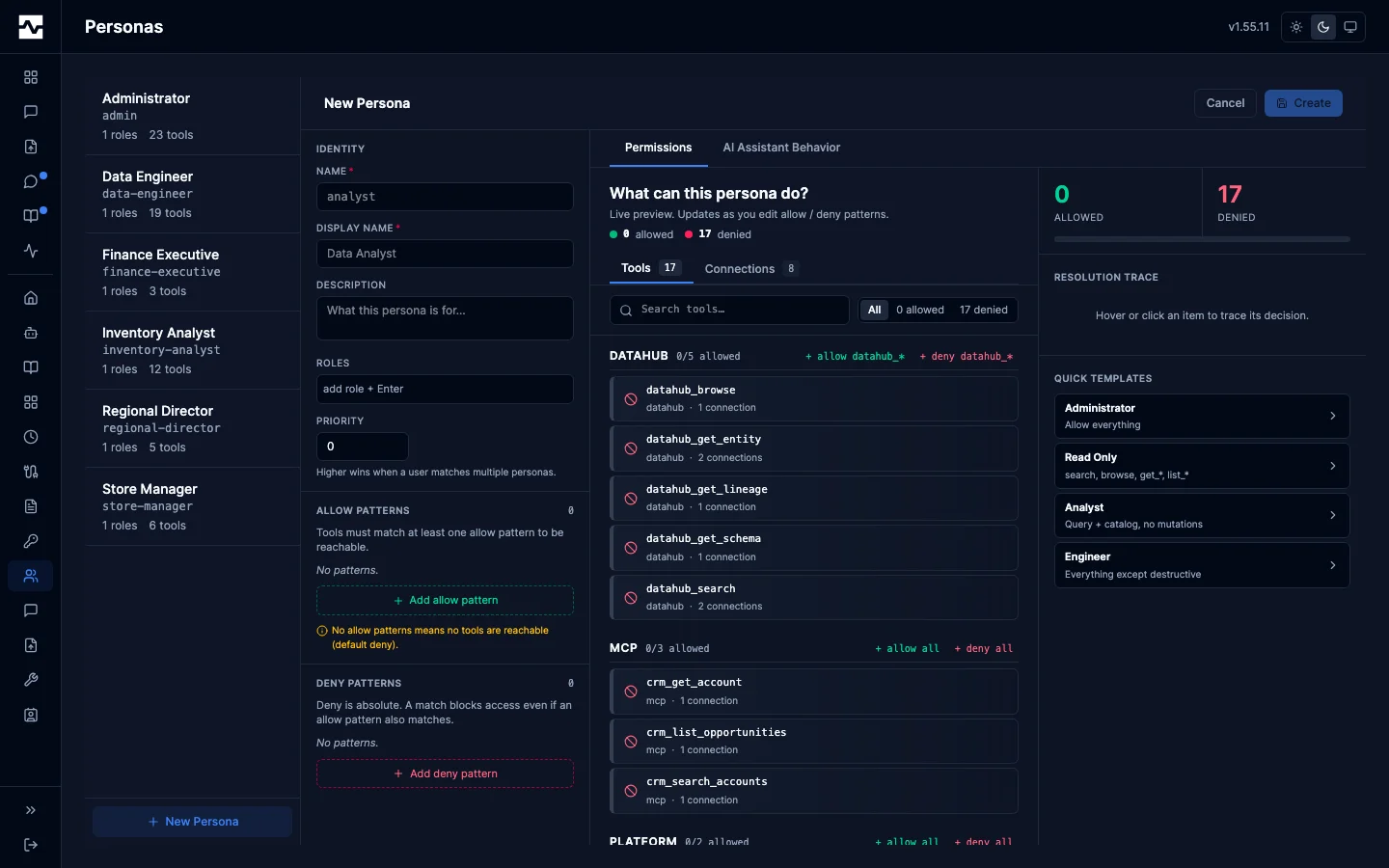Click the denied icon on datahub_browse
Screen dimensions: 1389x868
pos(631,399)
